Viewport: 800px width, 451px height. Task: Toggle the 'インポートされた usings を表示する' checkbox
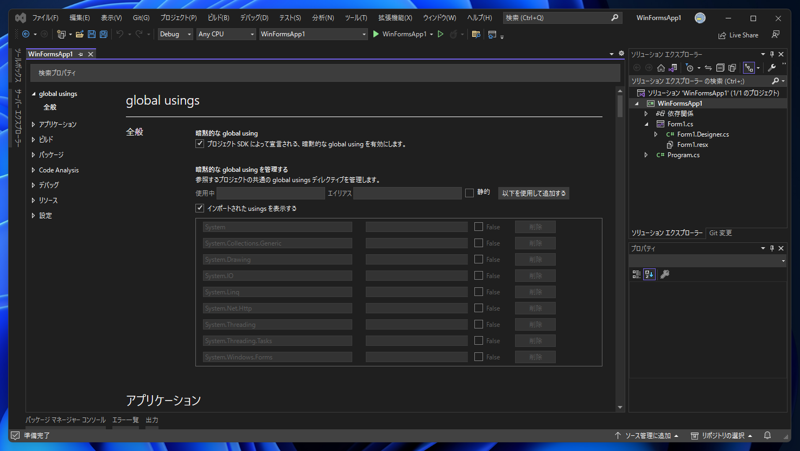(199, 208)
